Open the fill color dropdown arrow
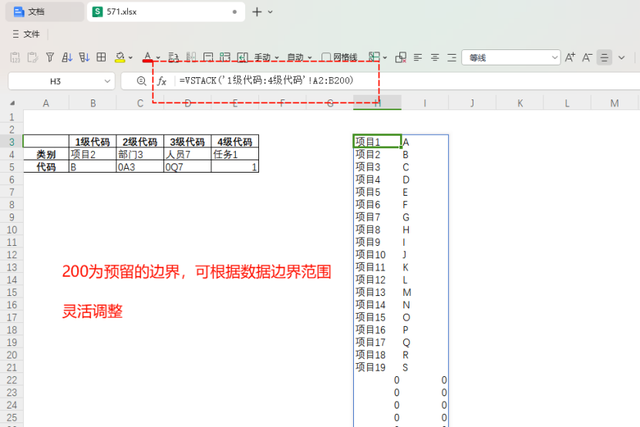640x427 pixels. (x=131, y=58)
